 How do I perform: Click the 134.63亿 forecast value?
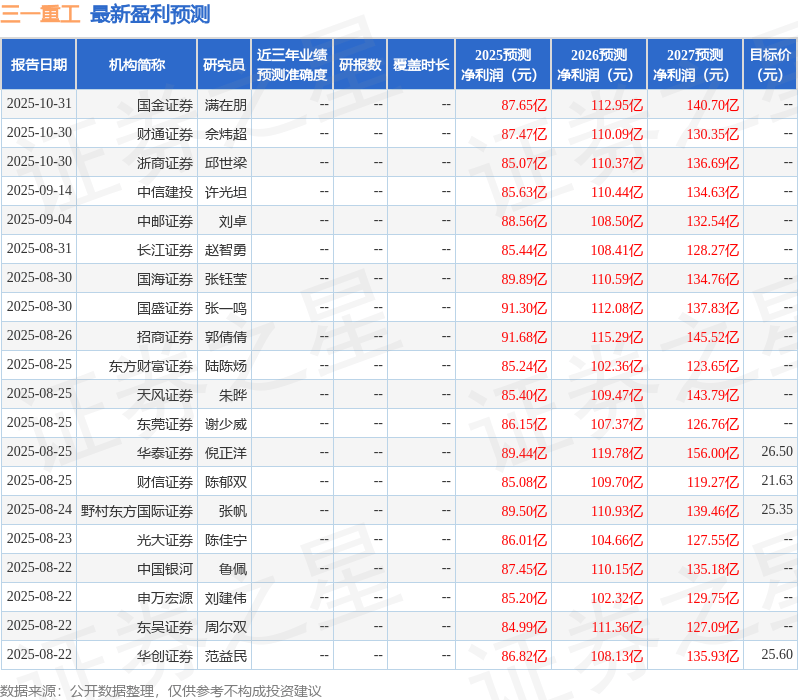coord(713,192)
